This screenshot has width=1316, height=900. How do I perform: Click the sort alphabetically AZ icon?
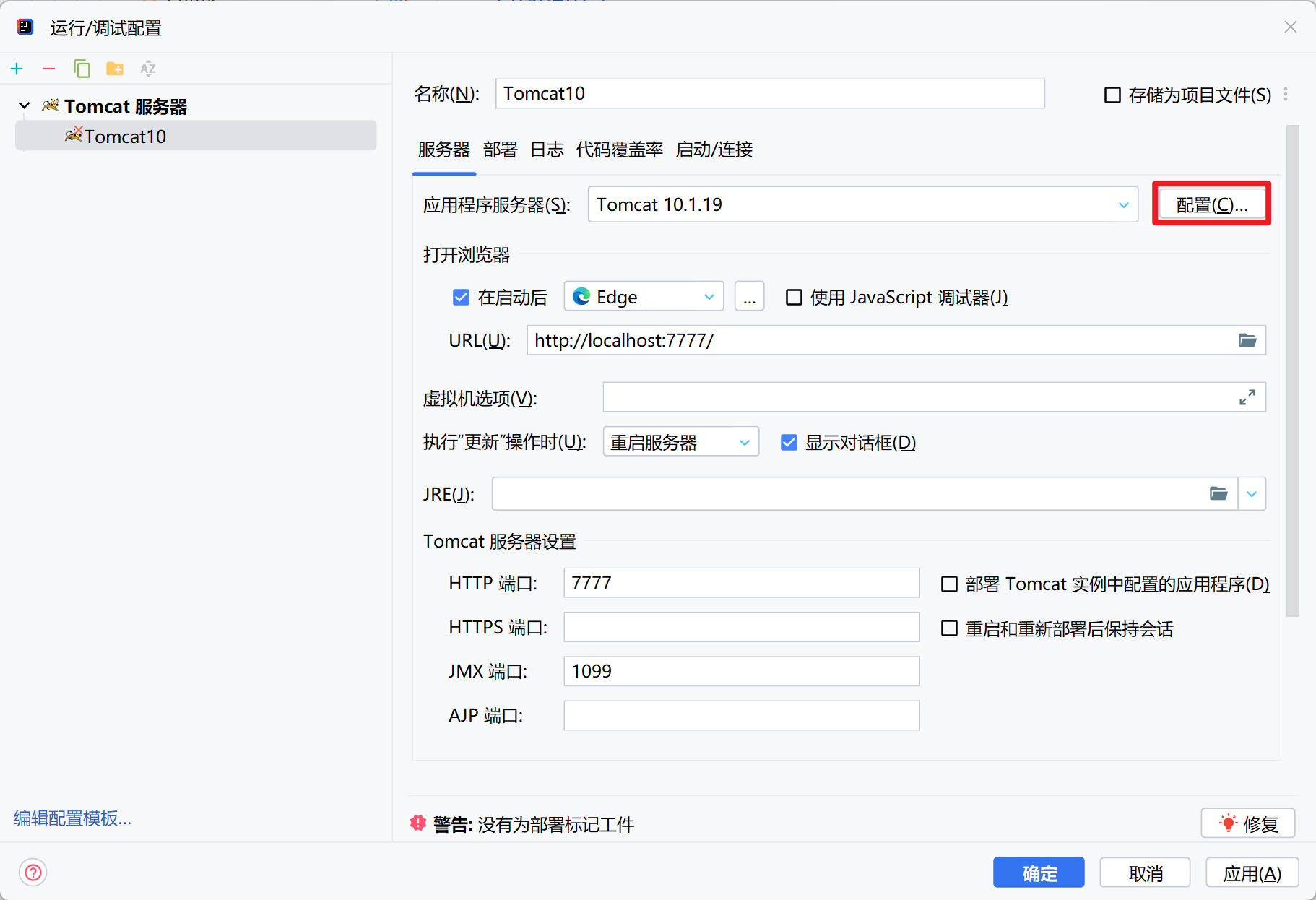pos(148,69)
